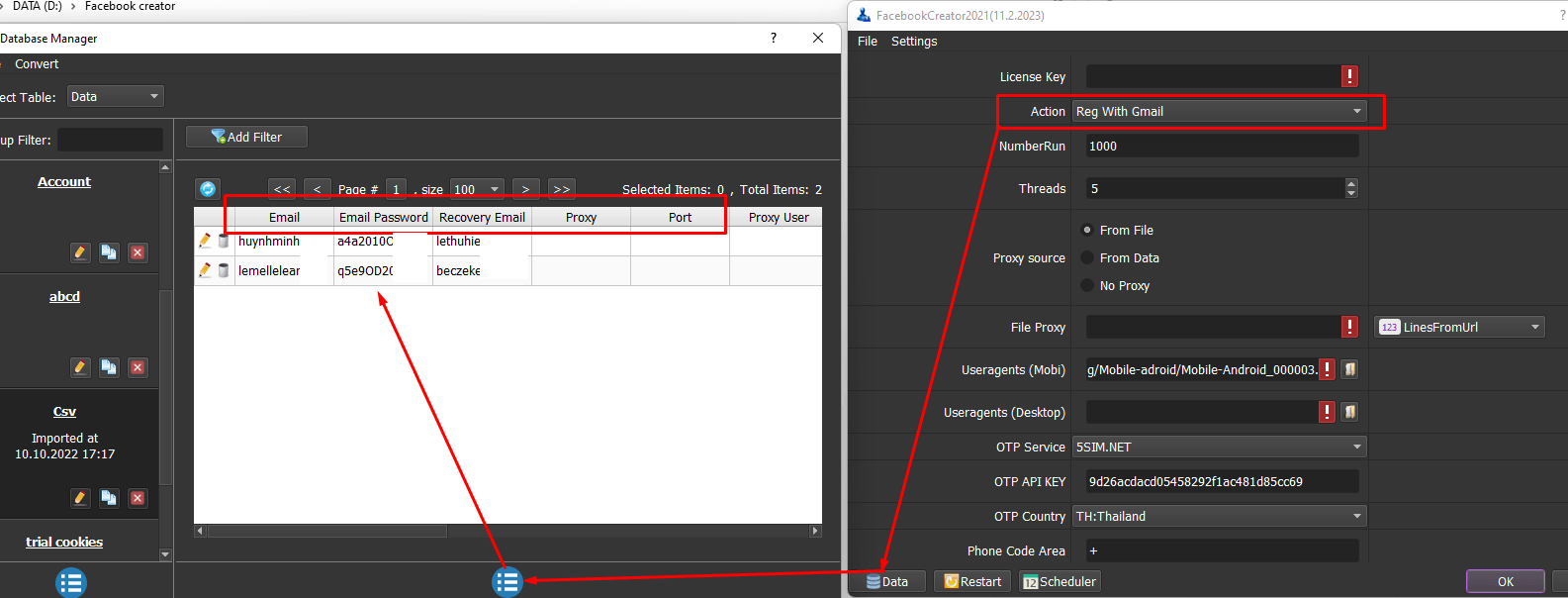Click the Restart button
Image resolution: width=1568 pixels, height=598 pixels.
[x=972, y=581]
